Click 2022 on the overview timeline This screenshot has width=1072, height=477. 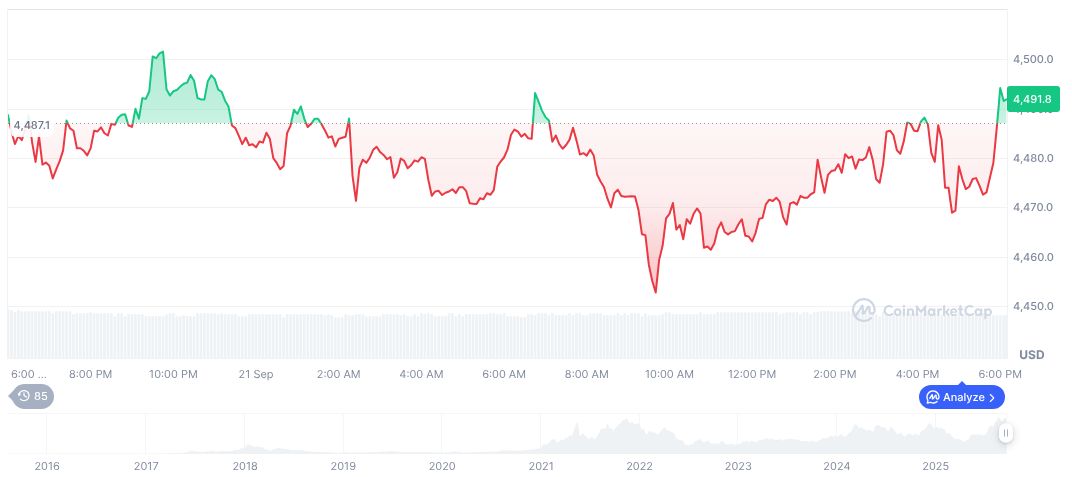[639, 466]
